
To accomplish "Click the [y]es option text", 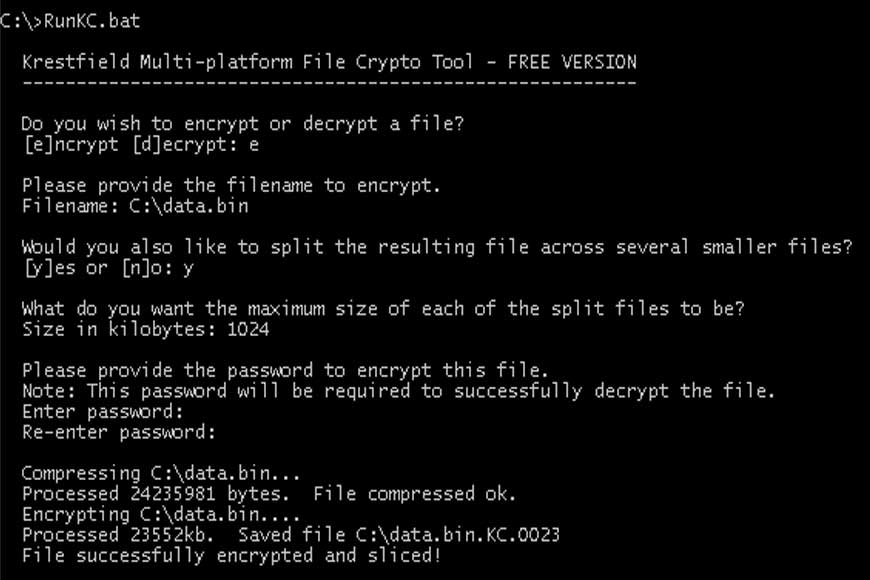I will coord(49,268).
